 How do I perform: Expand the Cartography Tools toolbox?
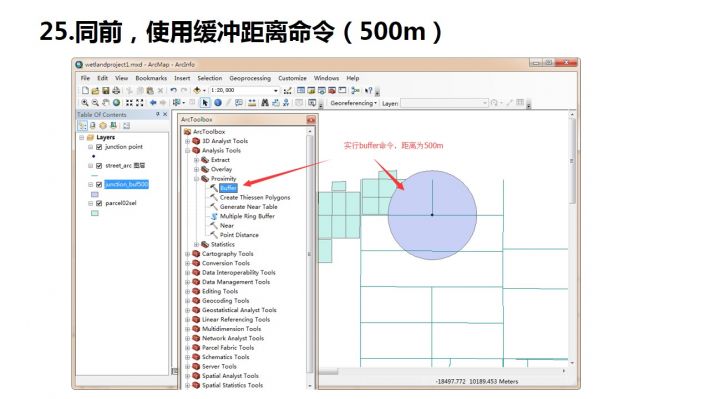[x=187, y=254]
